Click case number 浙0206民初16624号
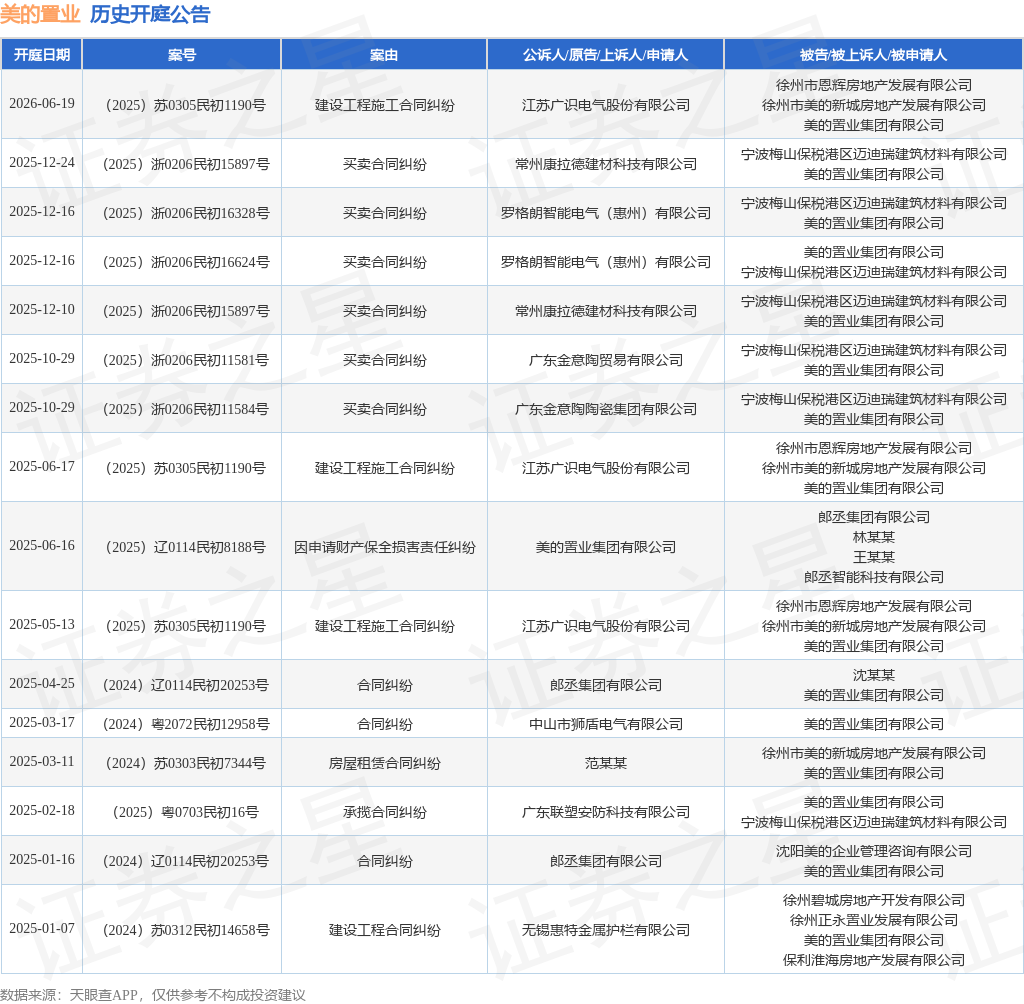Screen dimensions: 1024x1004 click(210, 262)
